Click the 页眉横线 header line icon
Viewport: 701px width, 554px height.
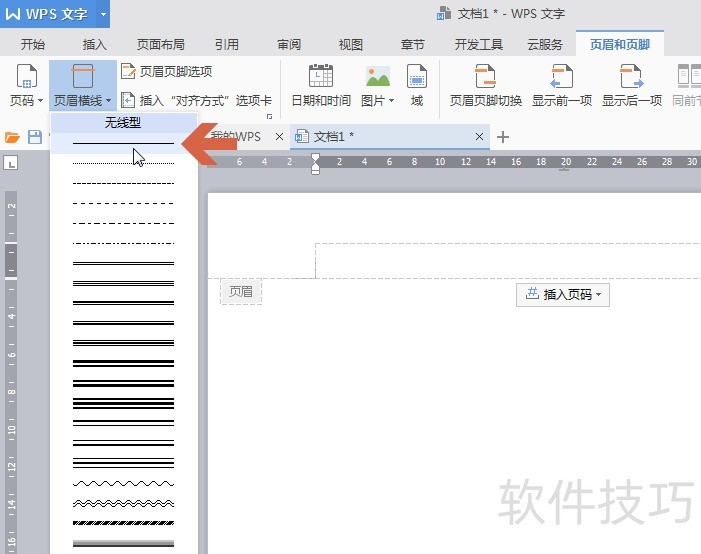pyautogui.click(x=83, y=76)
